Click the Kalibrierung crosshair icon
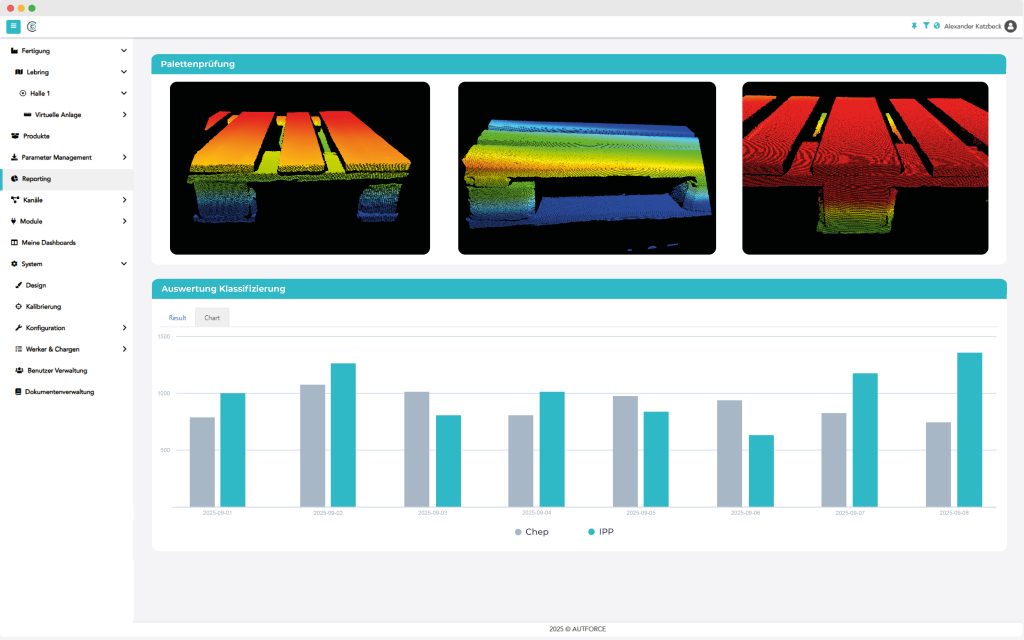 click(18, 306)
